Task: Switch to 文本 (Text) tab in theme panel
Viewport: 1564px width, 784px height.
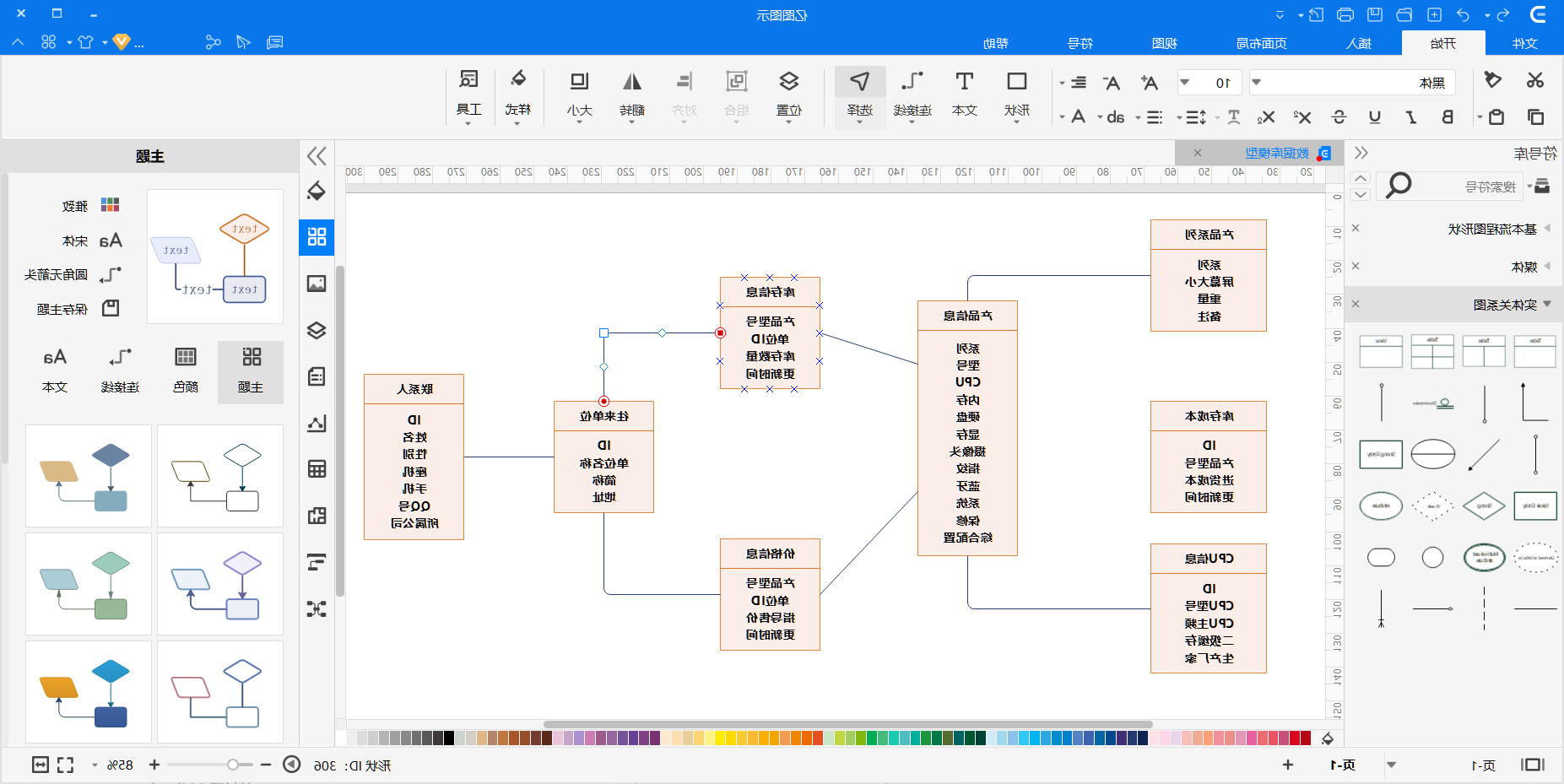Action: pos(55,372)
